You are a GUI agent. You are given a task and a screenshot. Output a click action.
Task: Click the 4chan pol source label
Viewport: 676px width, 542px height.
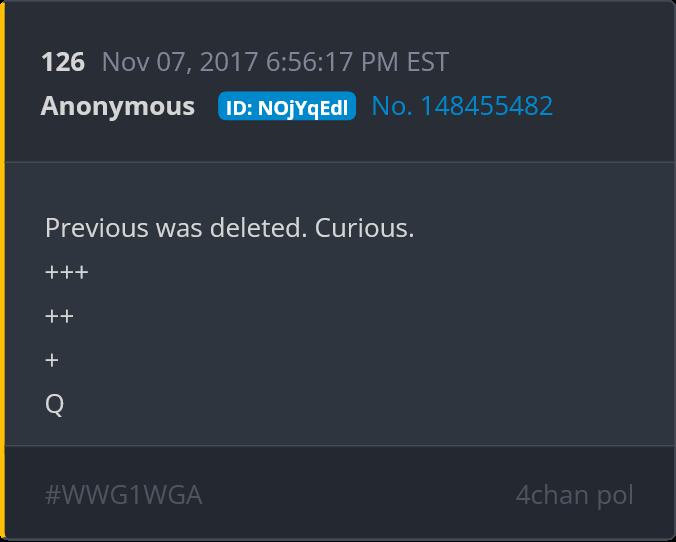click(574, 495)
